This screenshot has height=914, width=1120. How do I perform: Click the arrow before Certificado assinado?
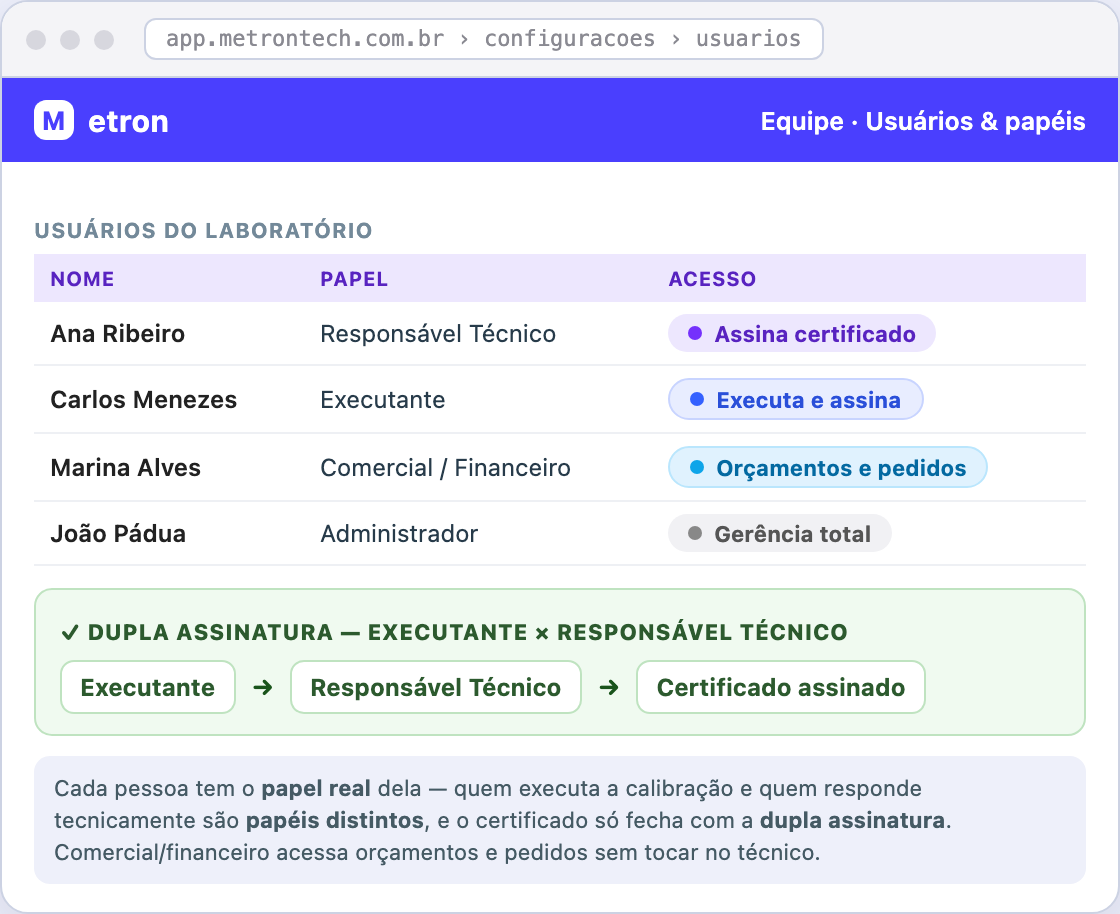pos(609,688)
